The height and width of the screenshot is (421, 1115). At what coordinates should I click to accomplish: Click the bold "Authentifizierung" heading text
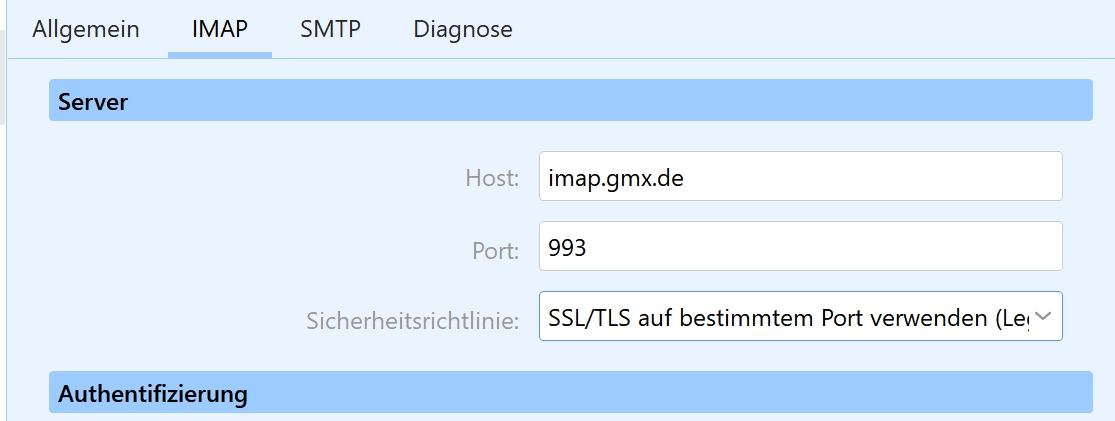[153, 393]
